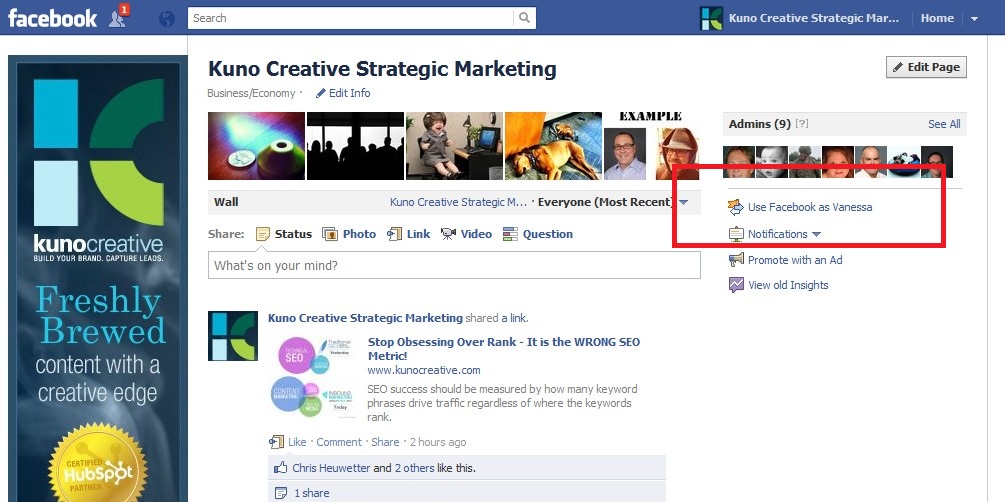Click the friend requests icon with badge
1005x502 pixels.
point(119,17)
